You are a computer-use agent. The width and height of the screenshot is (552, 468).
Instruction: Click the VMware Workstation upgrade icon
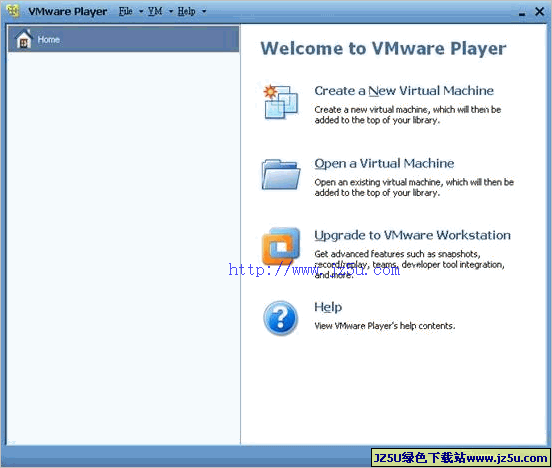pos(281,246)
